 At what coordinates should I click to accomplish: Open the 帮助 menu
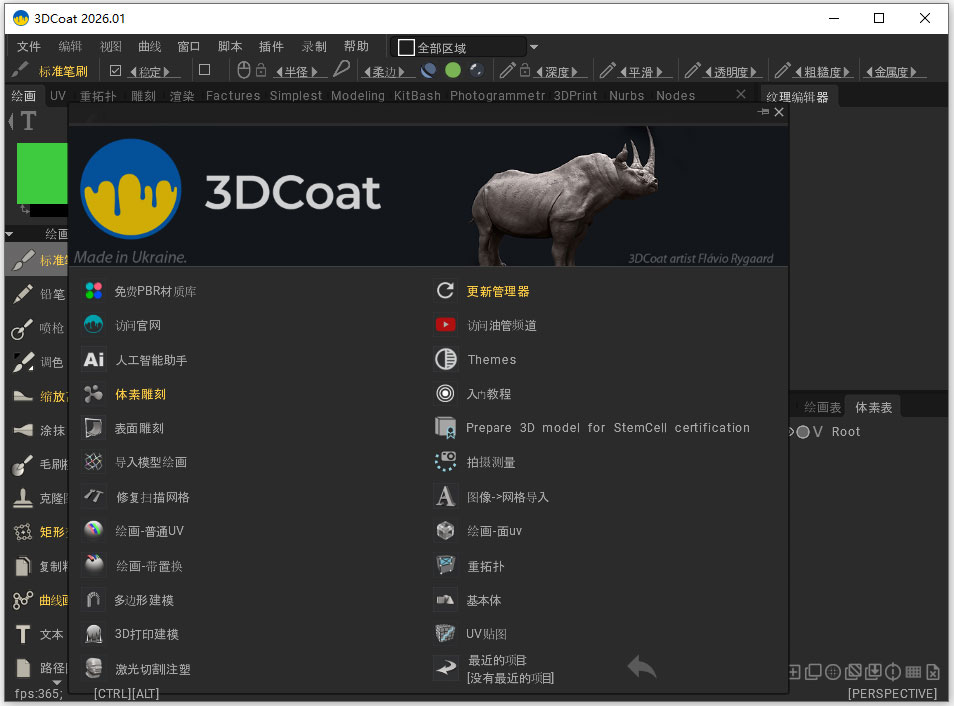pyautogui.click(x=356, y=45)
